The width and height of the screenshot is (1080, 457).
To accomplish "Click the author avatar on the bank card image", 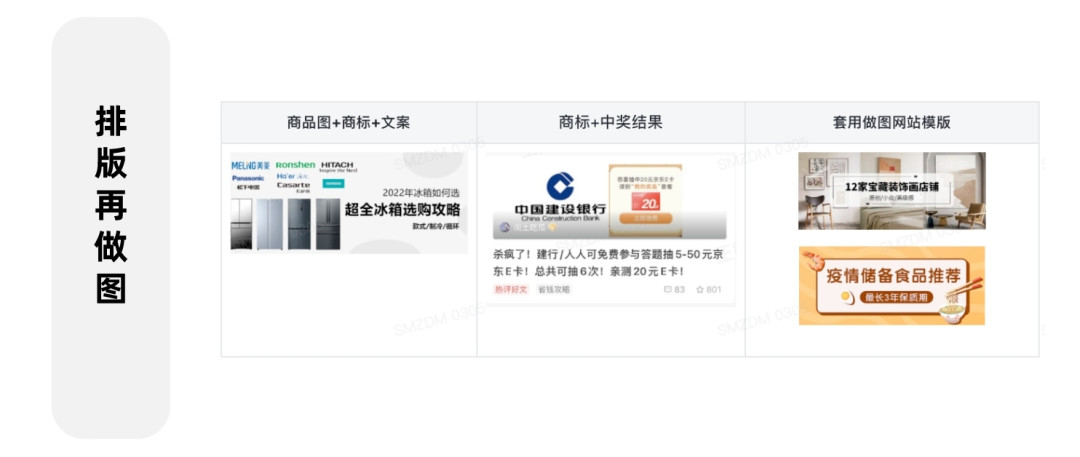I will [505, 227].
